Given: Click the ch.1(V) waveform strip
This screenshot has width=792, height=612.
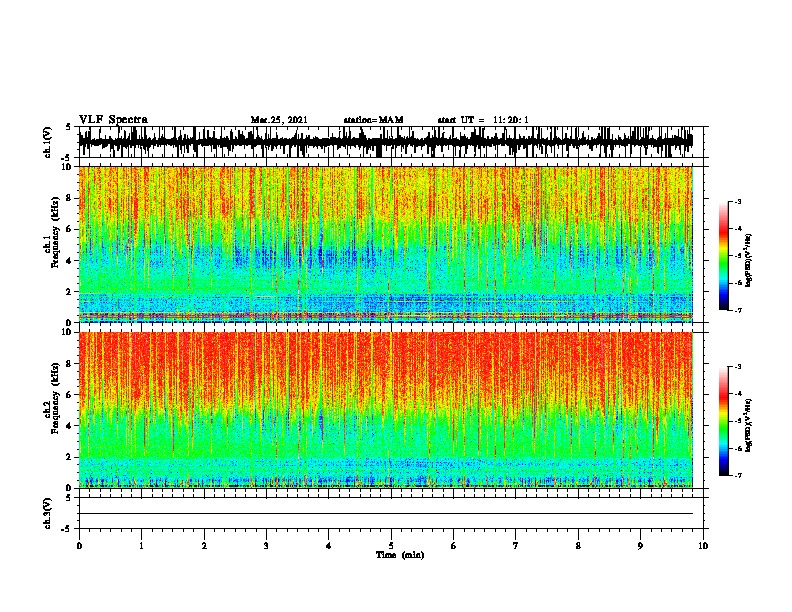Looking at the screenshot, I should tap(386, 142).
